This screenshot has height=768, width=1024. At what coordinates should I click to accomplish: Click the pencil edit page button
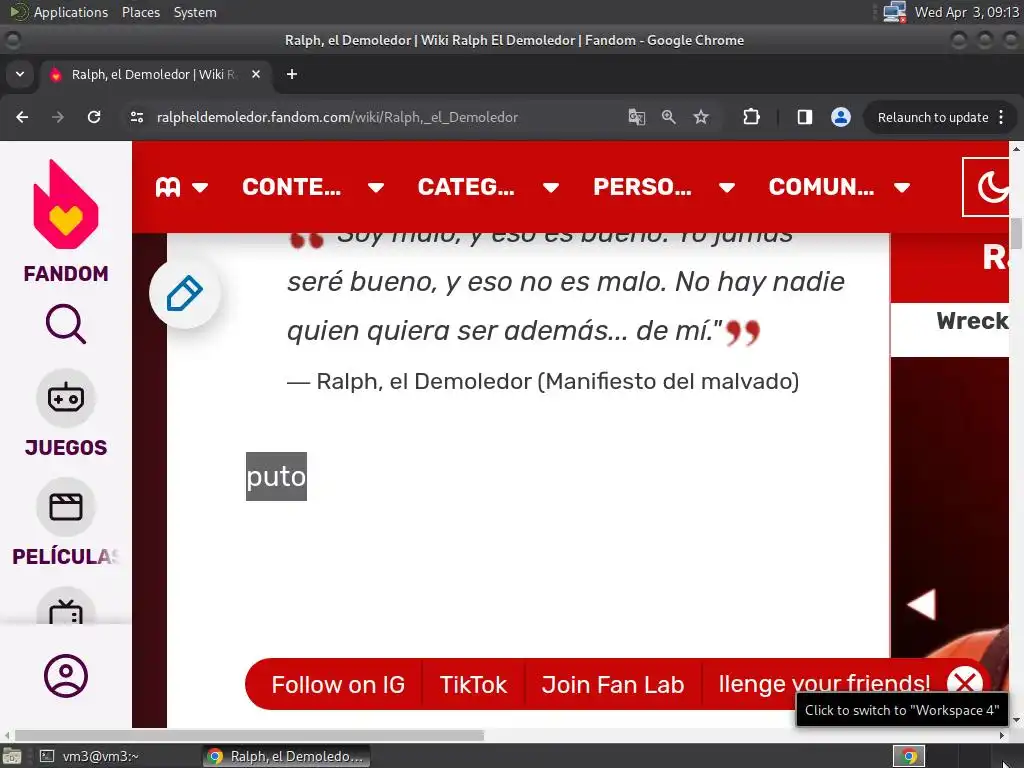coord(185,293)
